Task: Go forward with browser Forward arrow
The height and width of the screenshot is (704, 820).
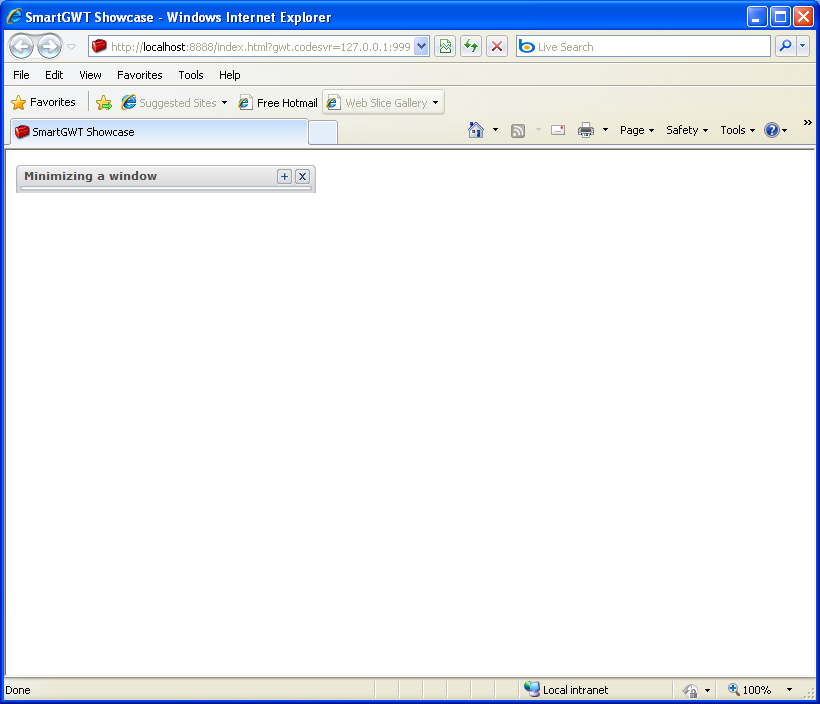Action: point(50,47)
